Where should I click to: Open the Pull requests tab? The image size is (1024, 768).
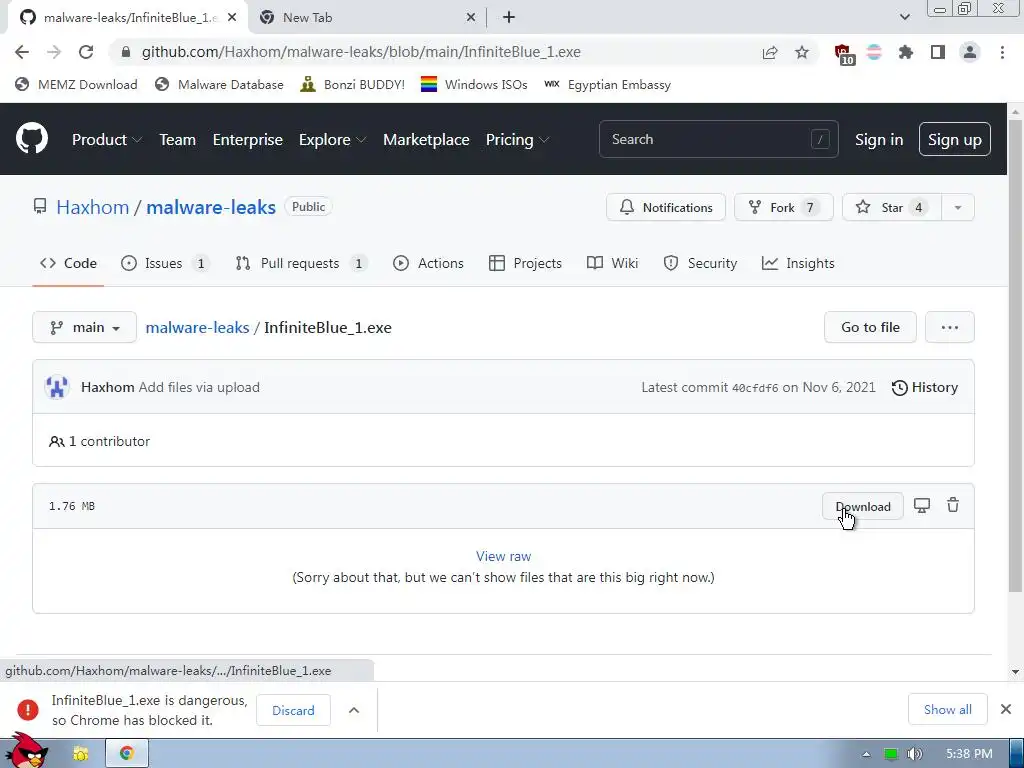click(300, 263)
